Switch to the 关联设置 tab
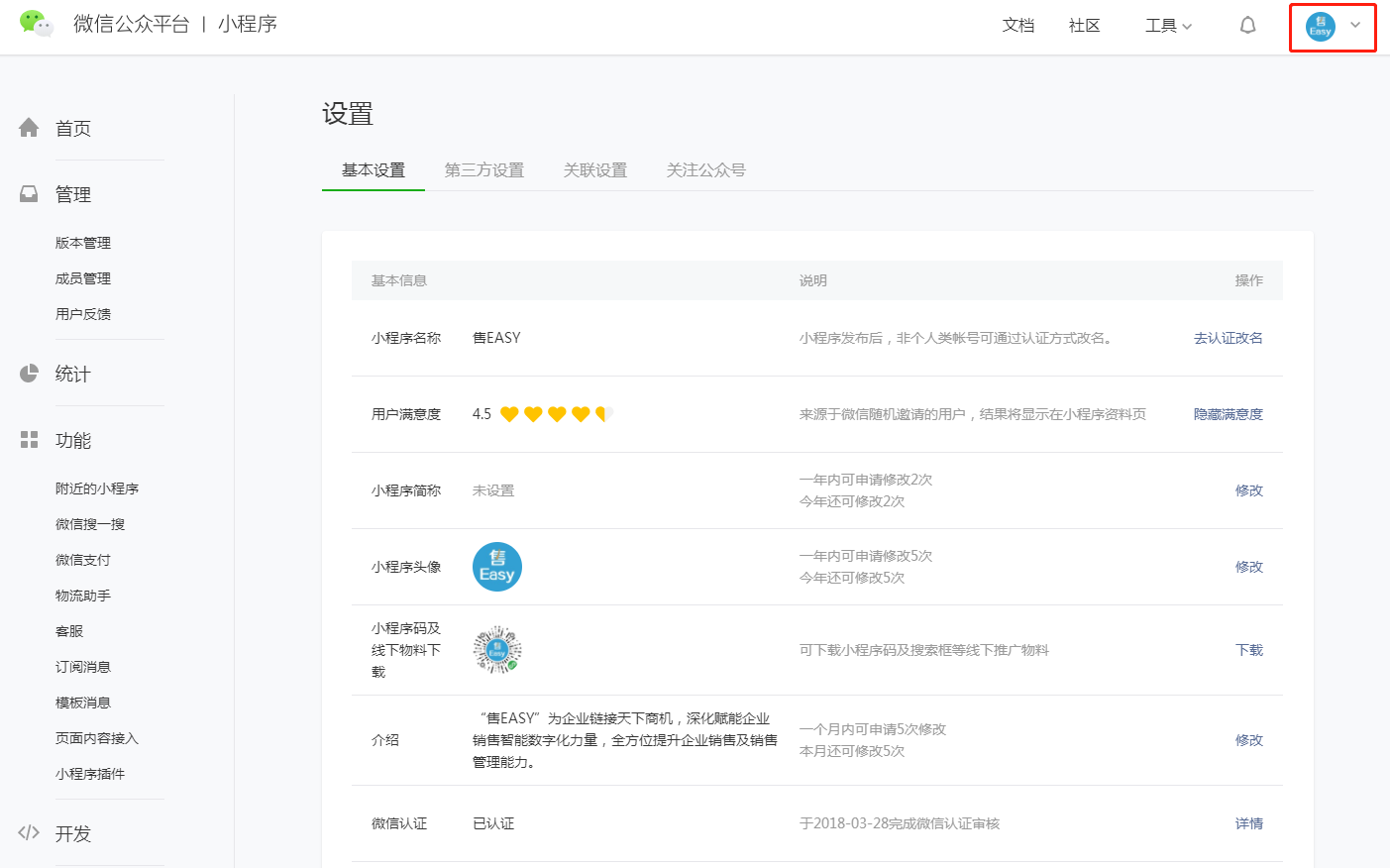The width and height of the screenshot is (1390, 868). point(594,170)
